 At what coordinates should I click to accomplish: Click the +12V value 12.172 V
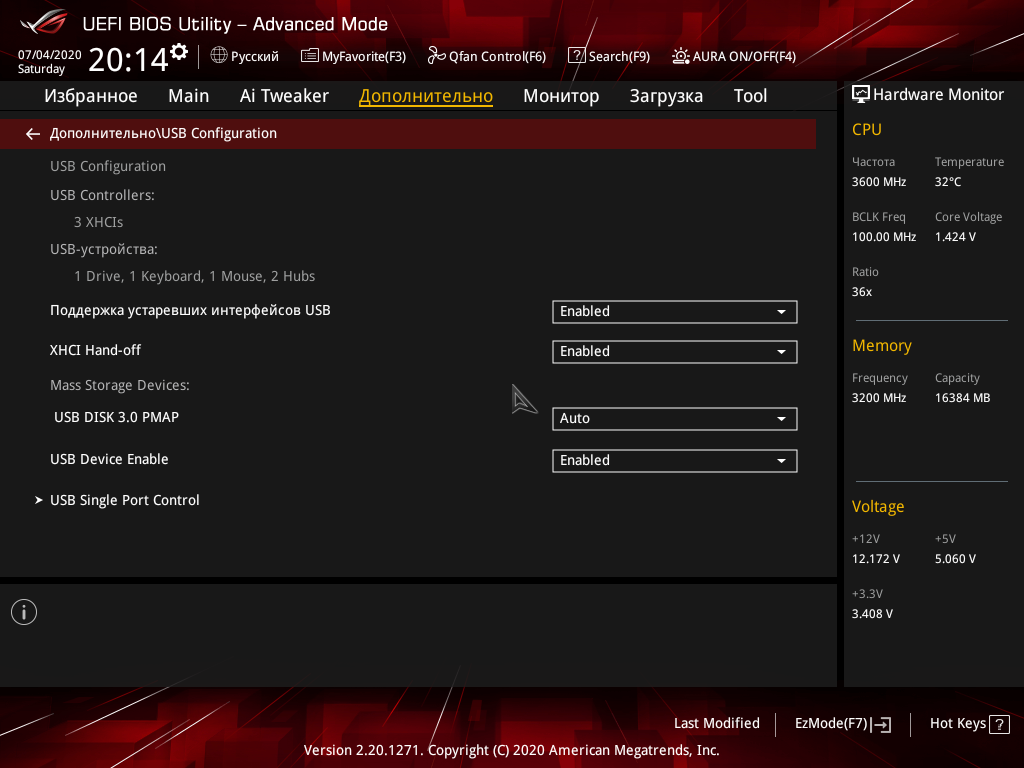[876, 558]
